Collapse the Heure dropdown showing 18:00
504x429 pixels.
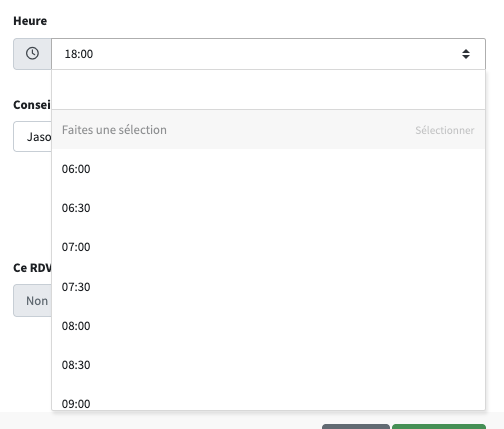click(x=268, y=54)
